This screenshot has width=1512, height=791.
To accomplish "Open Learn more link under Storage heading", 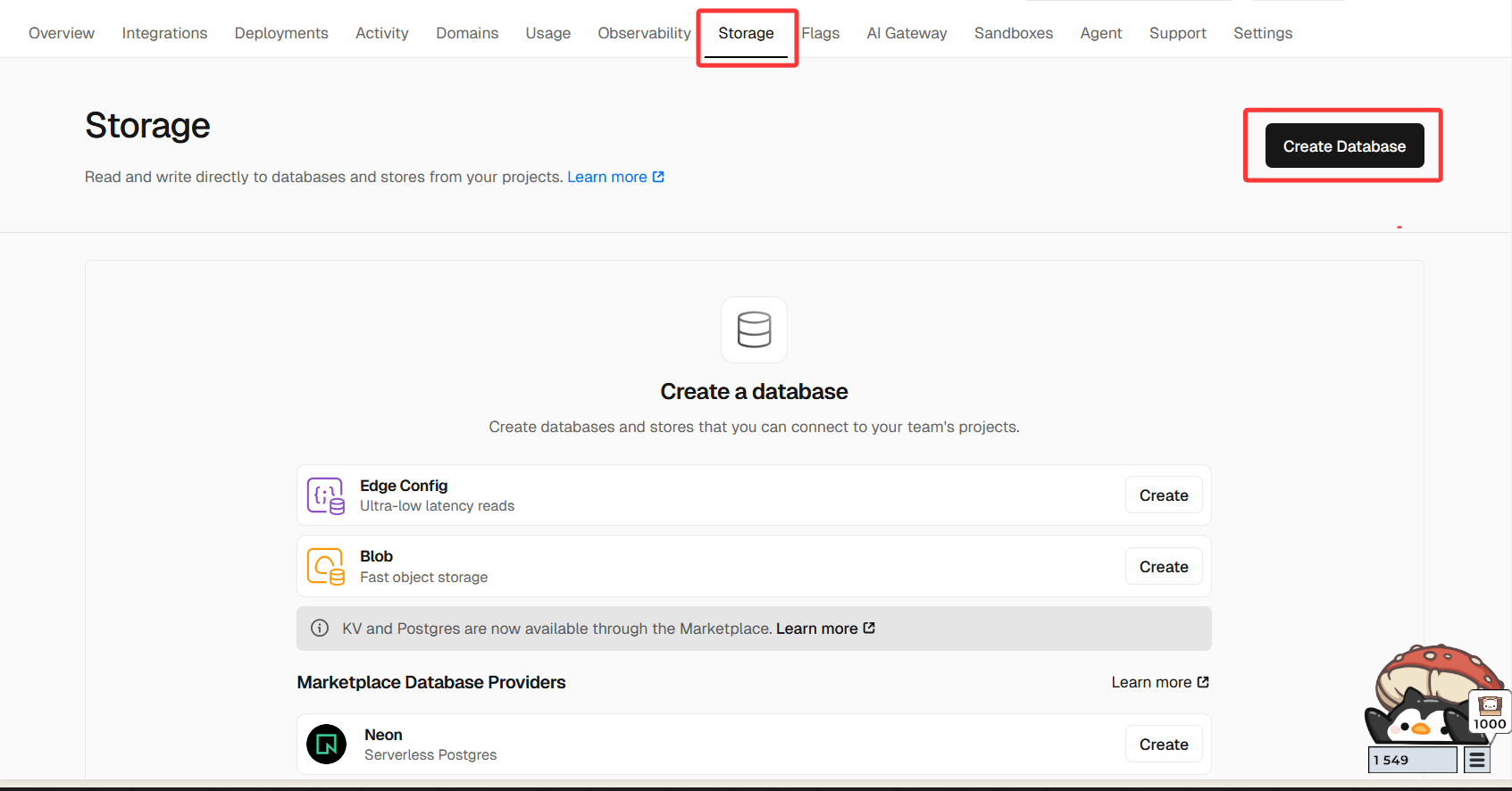I will 615,177.
